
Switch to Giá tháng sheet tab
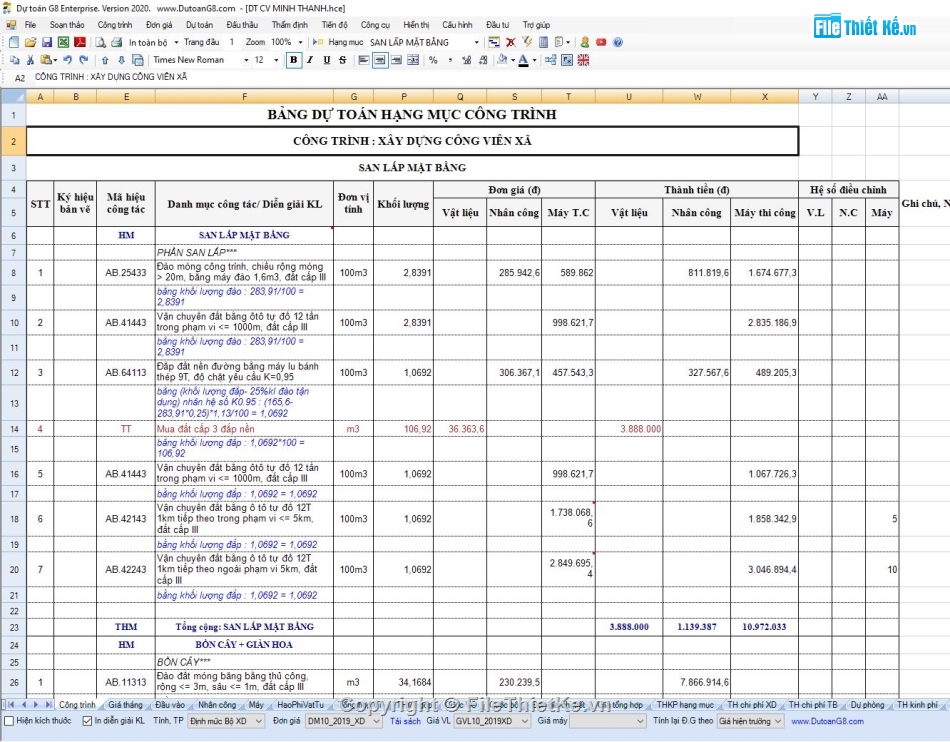pos(125,704)
